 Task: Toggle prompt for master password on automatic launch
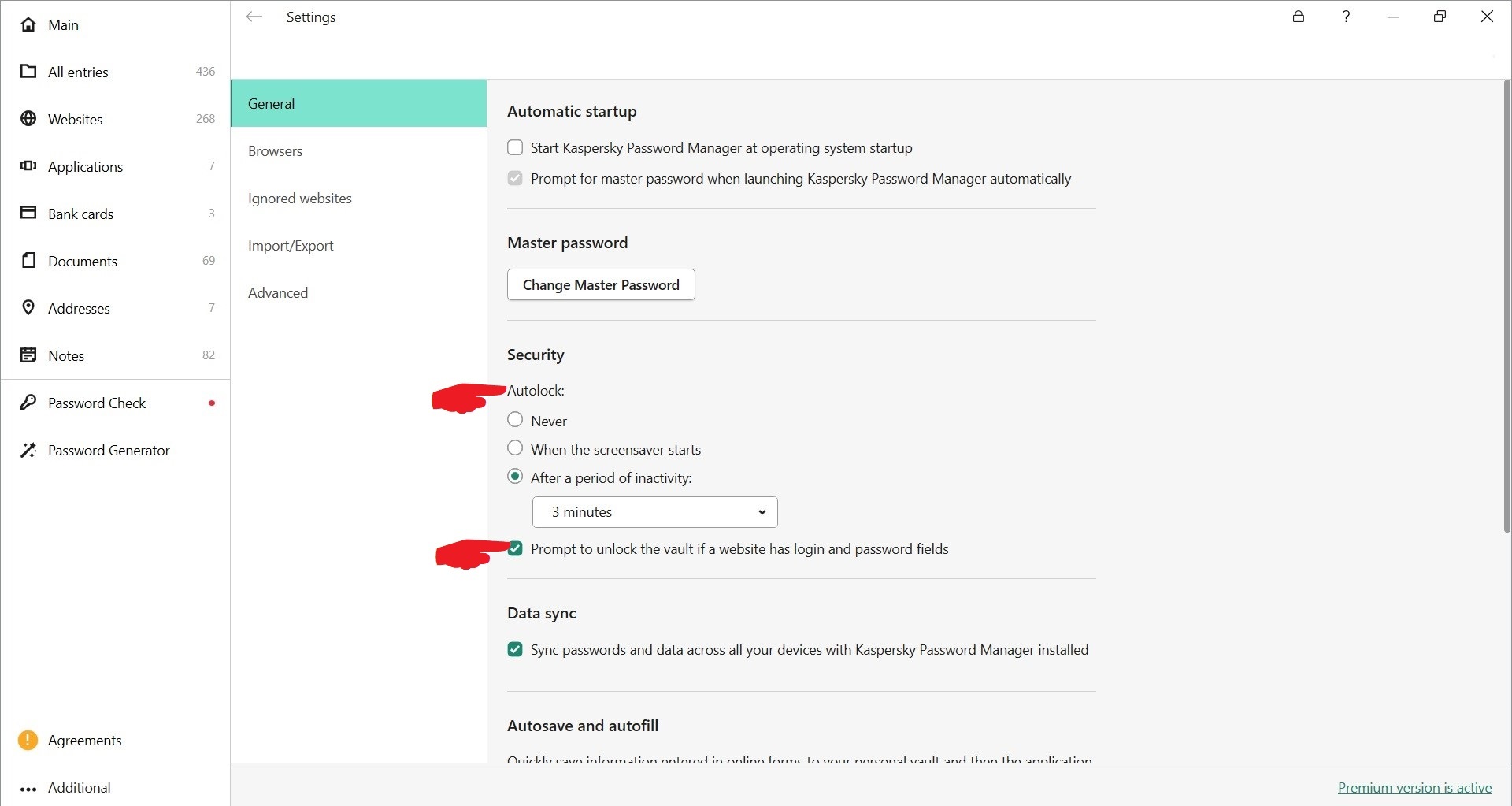tap(515, 178)
